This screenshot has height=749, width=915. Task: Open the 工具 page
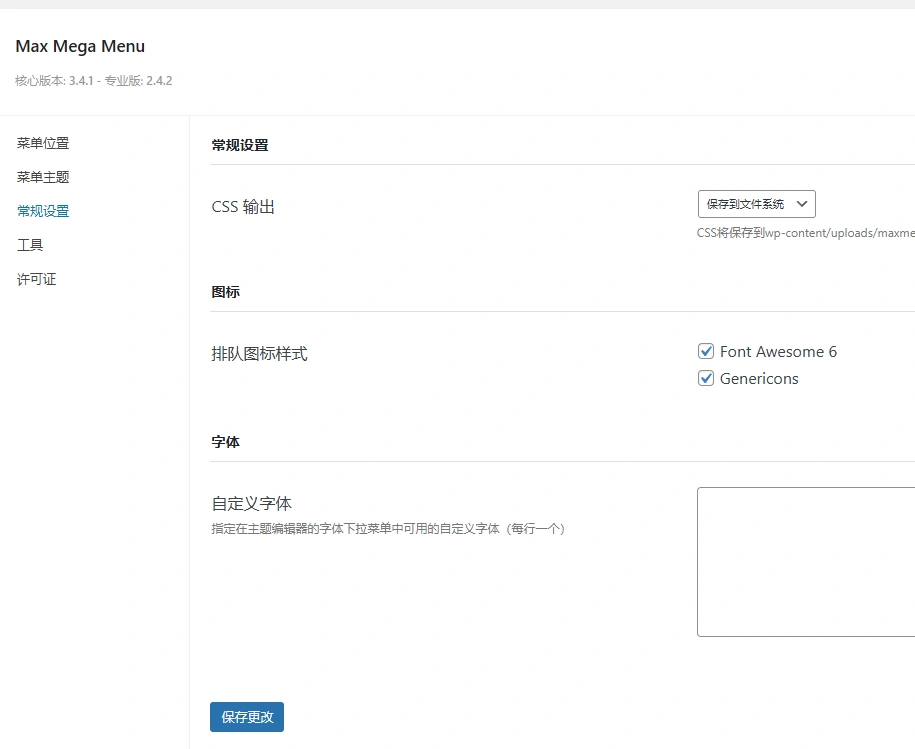point(30,245)
